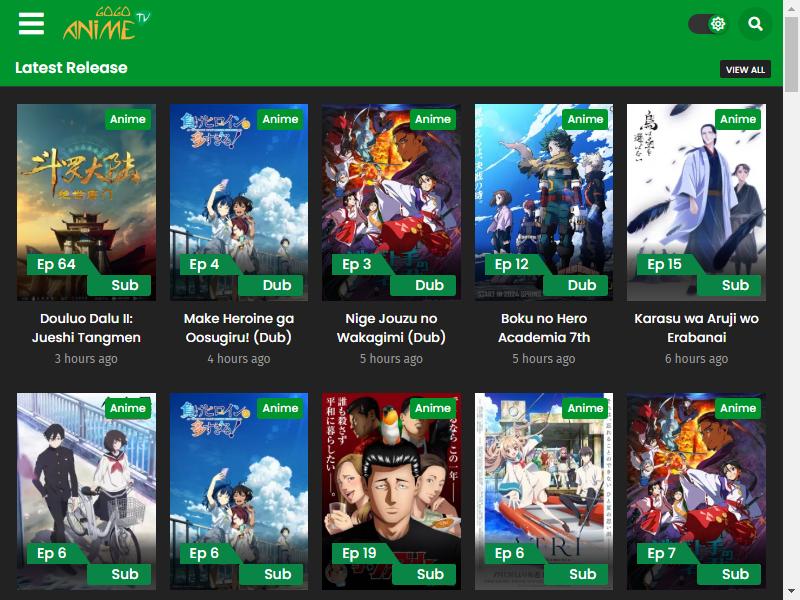Viewport: 800px width, 600px height.
Task: Click Ep 7 badge on Nige Jouzu Sub poster
Action: coord(661,554)
